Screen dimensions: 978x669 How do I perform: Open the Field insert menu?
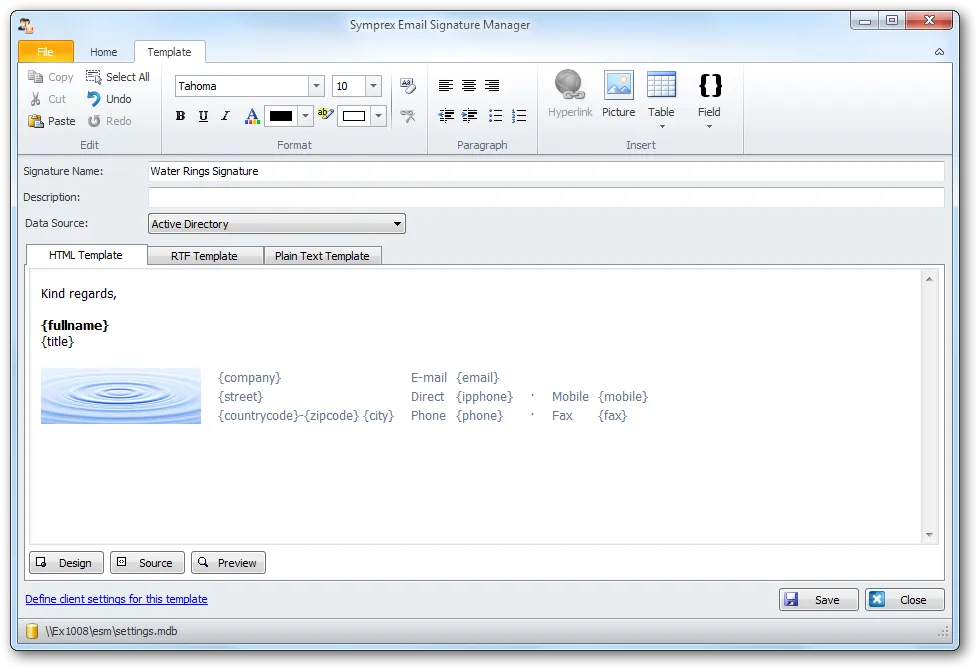click(x=709, y=99)
